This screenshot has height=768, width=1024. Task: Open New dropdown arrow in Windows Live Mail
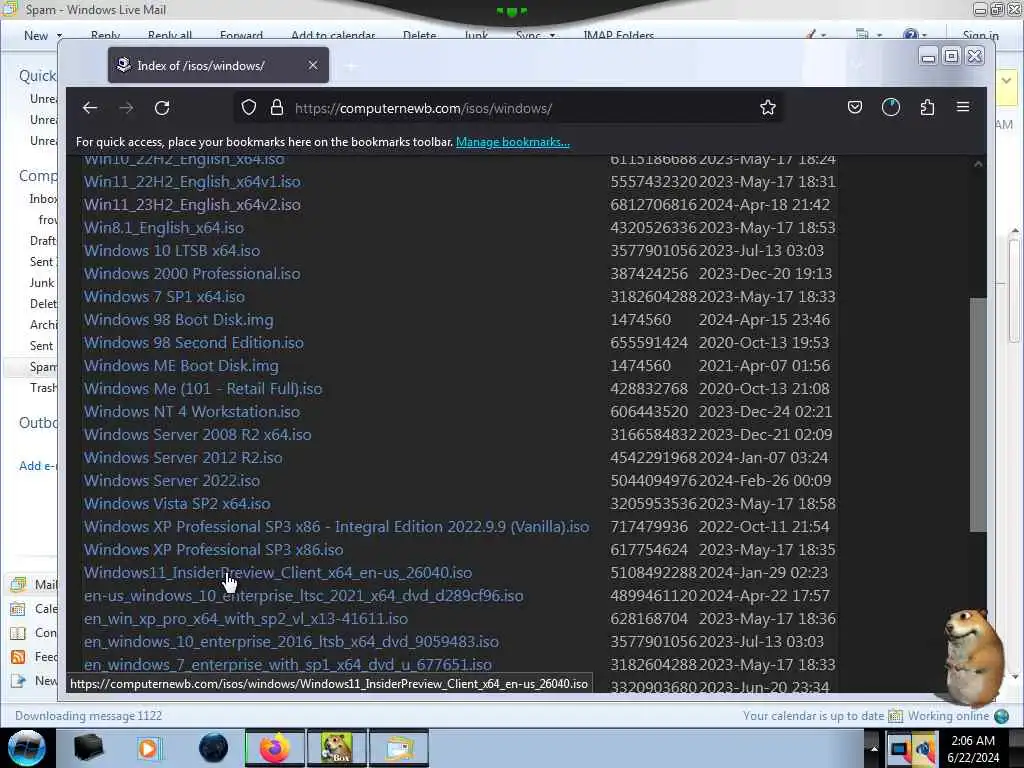tap(59, 35)
